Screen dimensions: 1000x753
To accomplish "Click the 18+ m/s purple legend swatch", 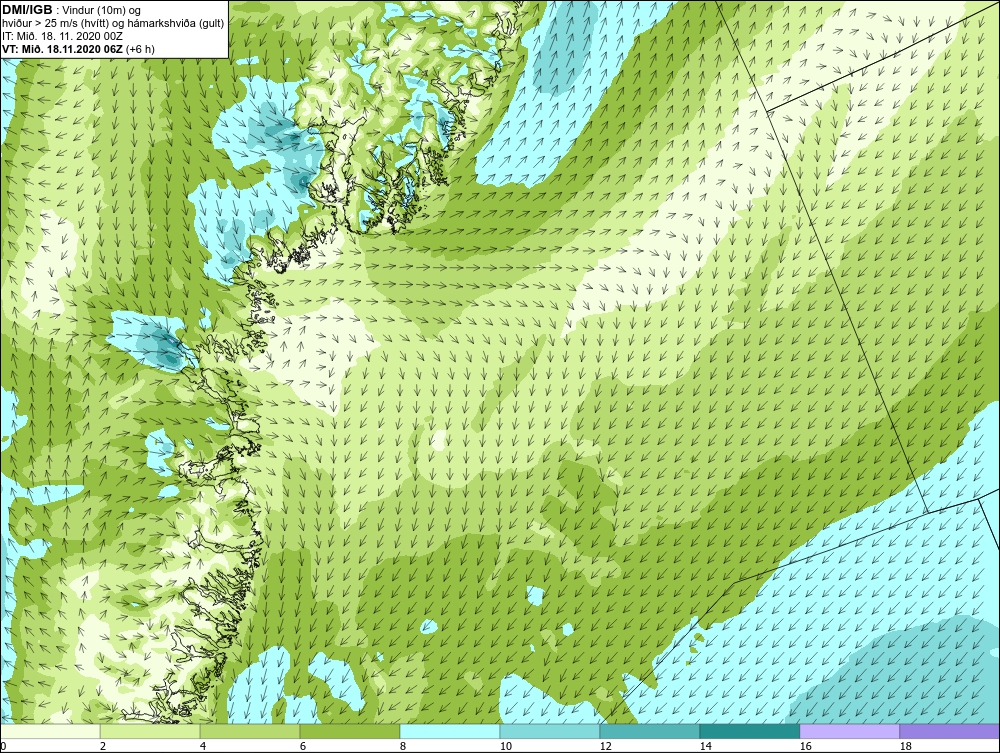I will (949, 731).
